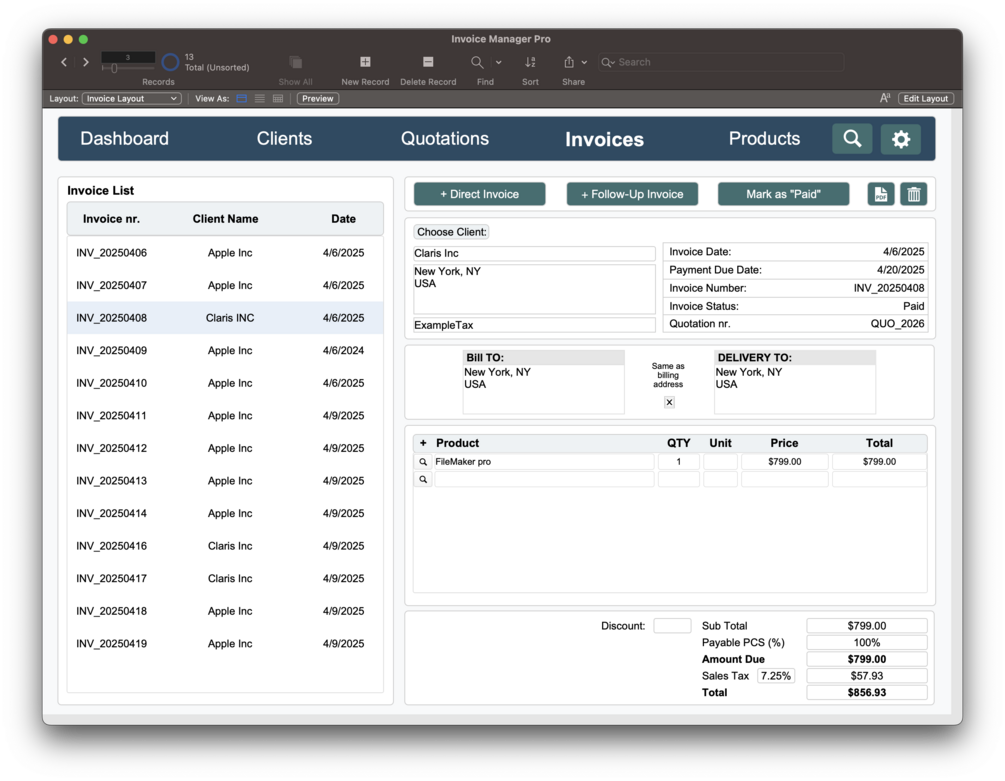
Task: Click the ExampleTax field
Action: [534, 325]
